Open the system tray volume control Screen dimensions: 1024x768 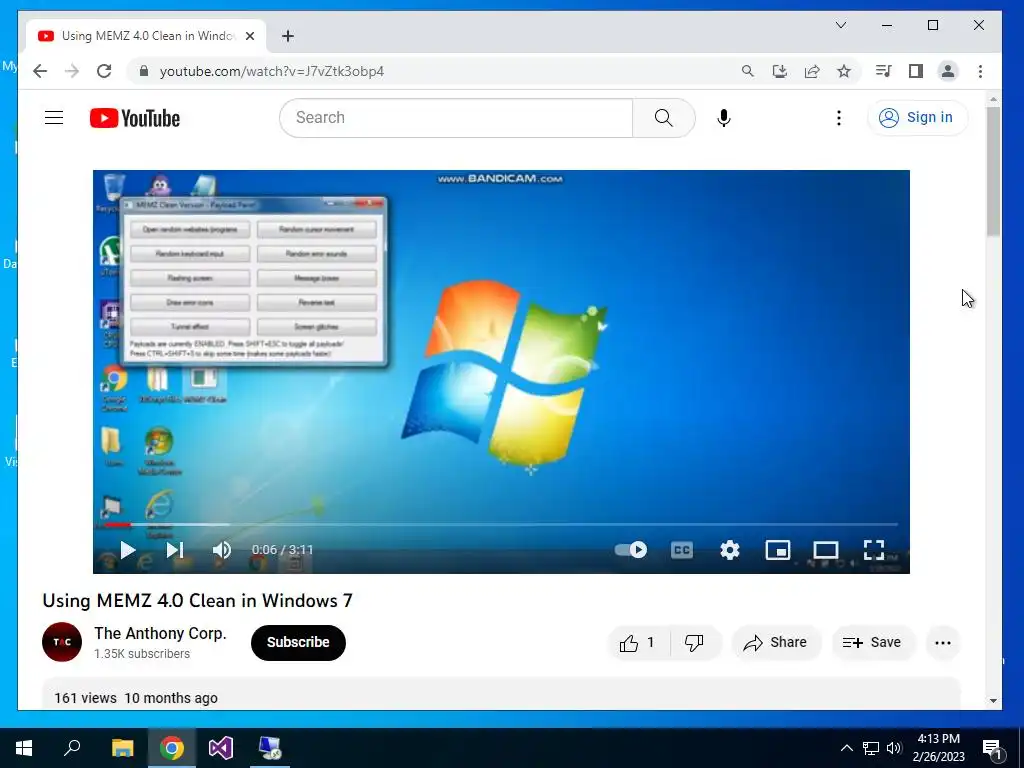[x=894, y=748]
